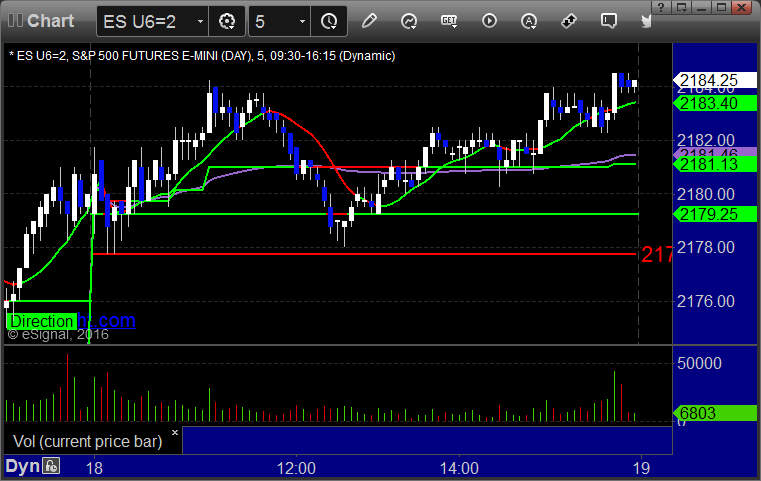Click the 2178.00 price axis label
The height and width of the screenshot is (481, 761).
[x=706, y=248]
